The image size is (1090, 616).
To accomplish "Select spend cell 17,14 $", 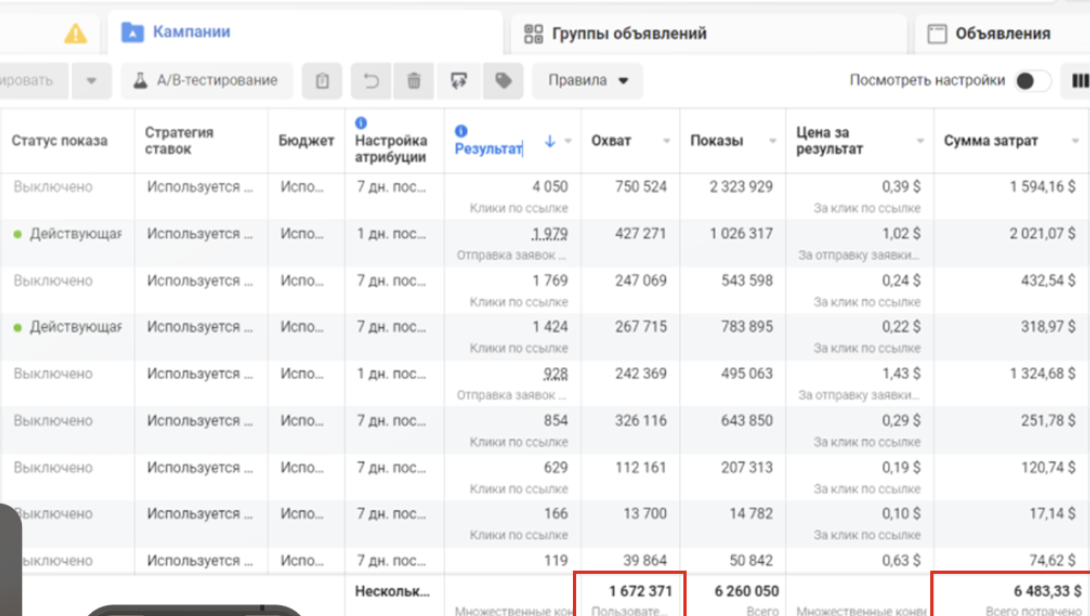I will pyautogui.click(x=1052, y=514).
